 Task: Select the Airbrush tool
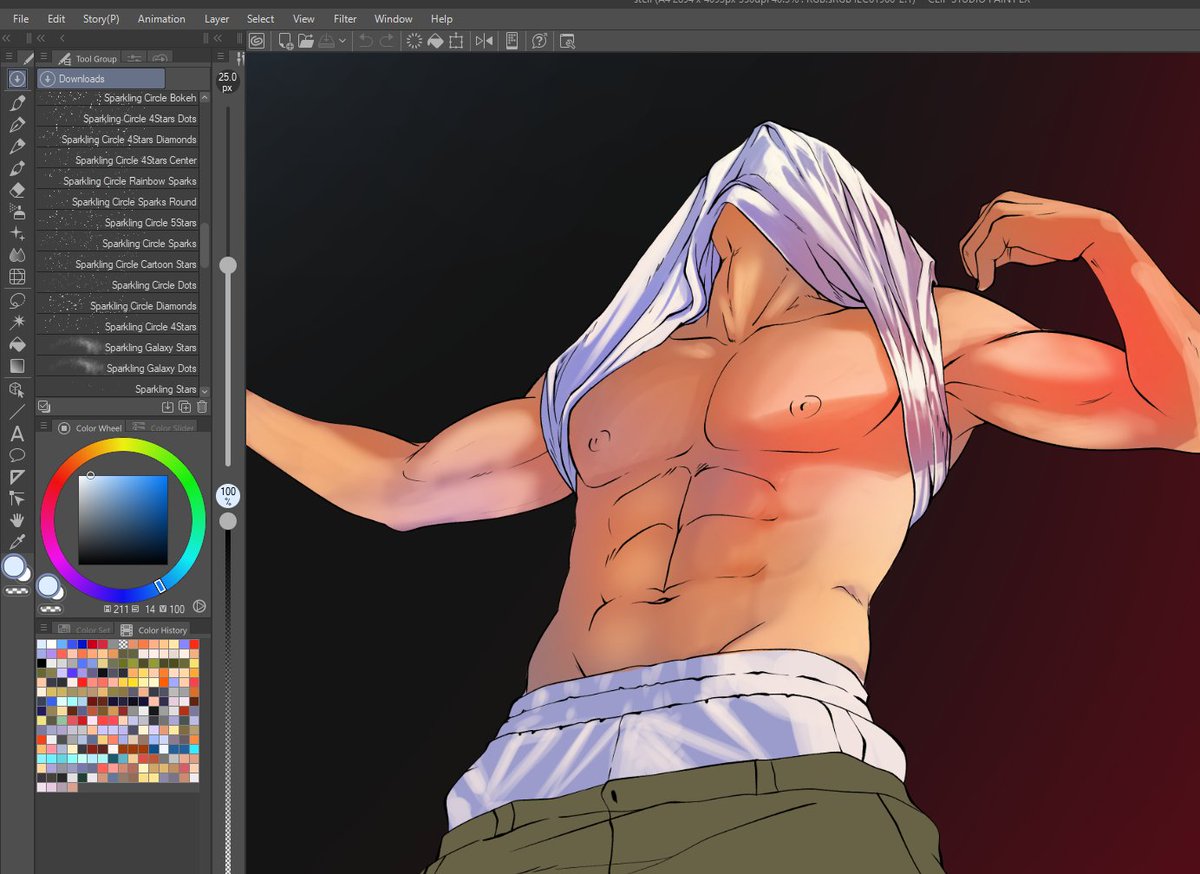pos(17,212)
